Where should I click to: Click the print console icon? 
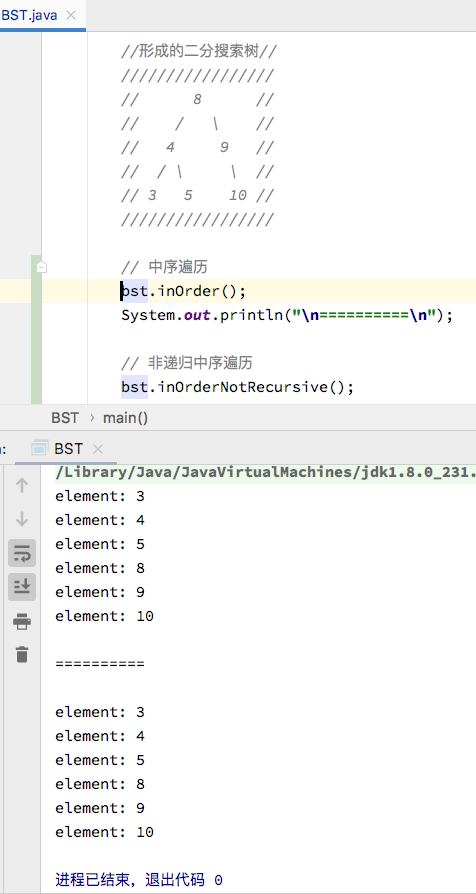(22, 621)
